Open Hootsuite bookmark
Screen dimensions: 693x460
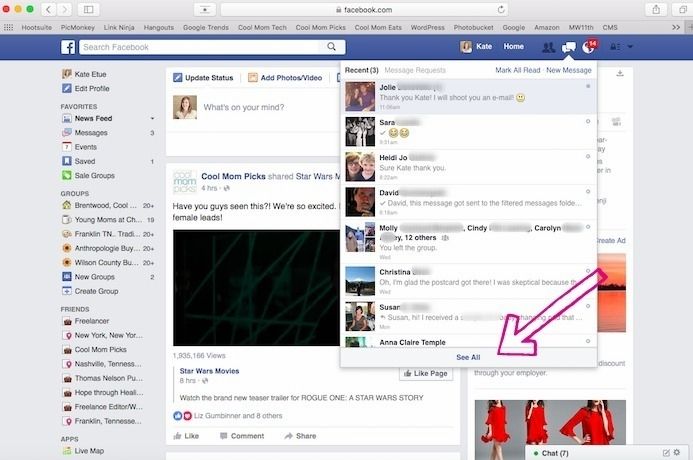pyautogui.click(x=37, y=27)
